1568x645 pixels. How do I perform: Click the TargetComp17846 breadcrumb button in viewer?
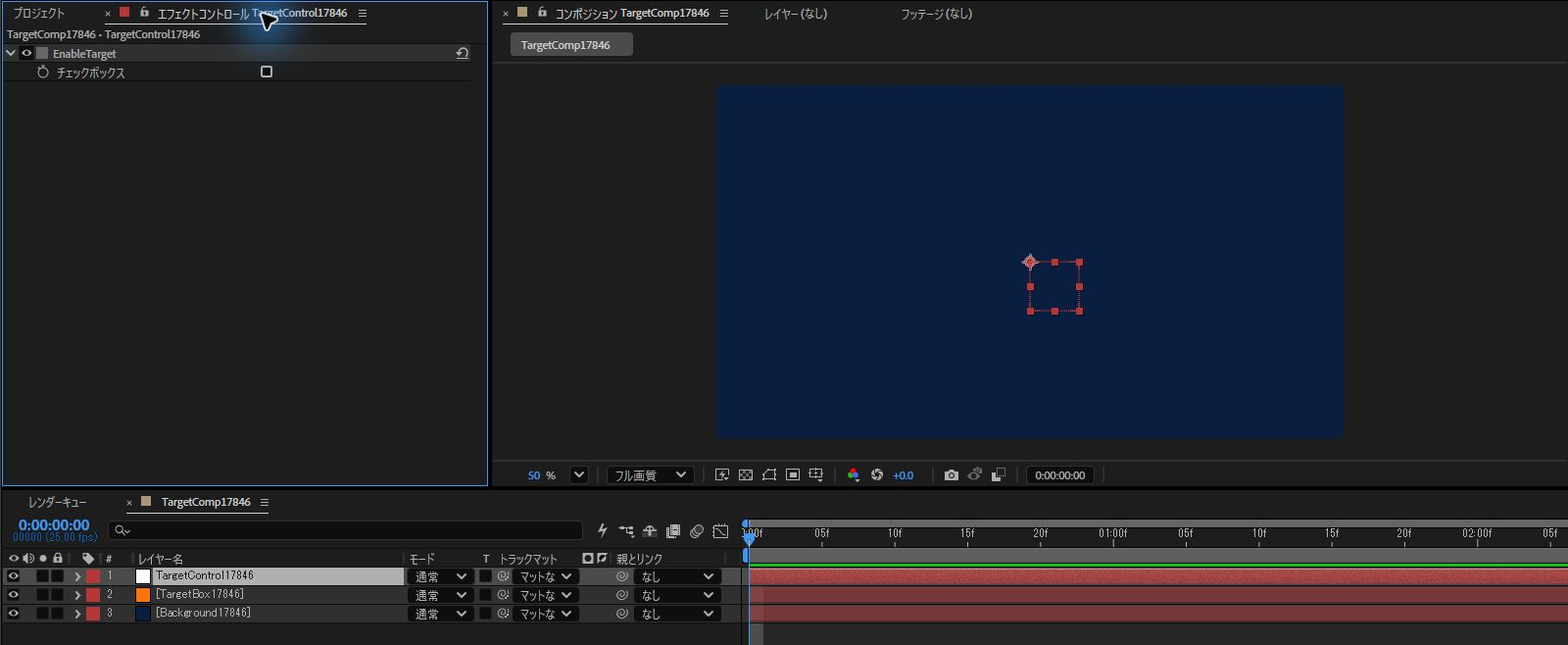(571, 45)
